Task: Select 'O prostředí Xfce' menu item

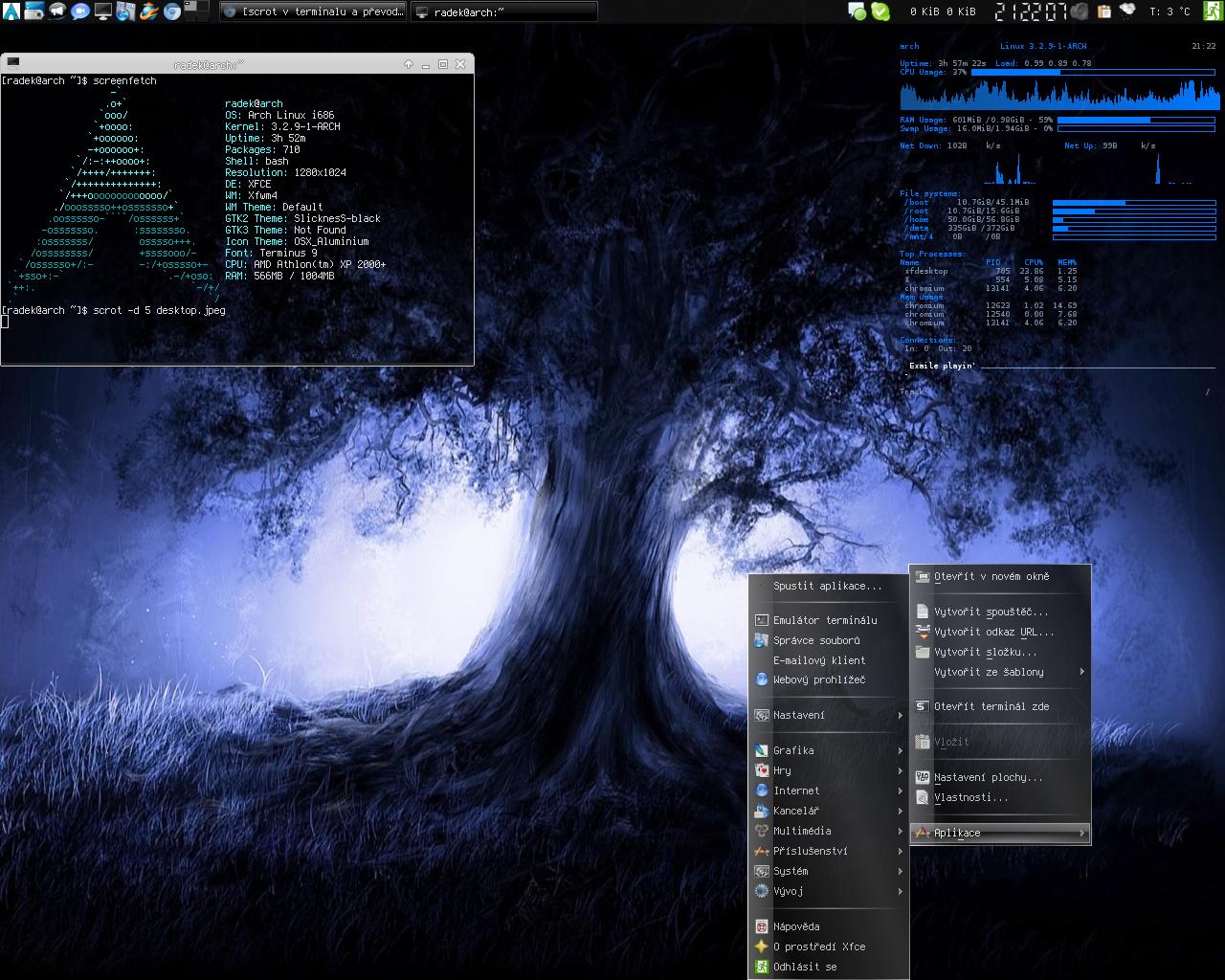Action: [827, 947]
